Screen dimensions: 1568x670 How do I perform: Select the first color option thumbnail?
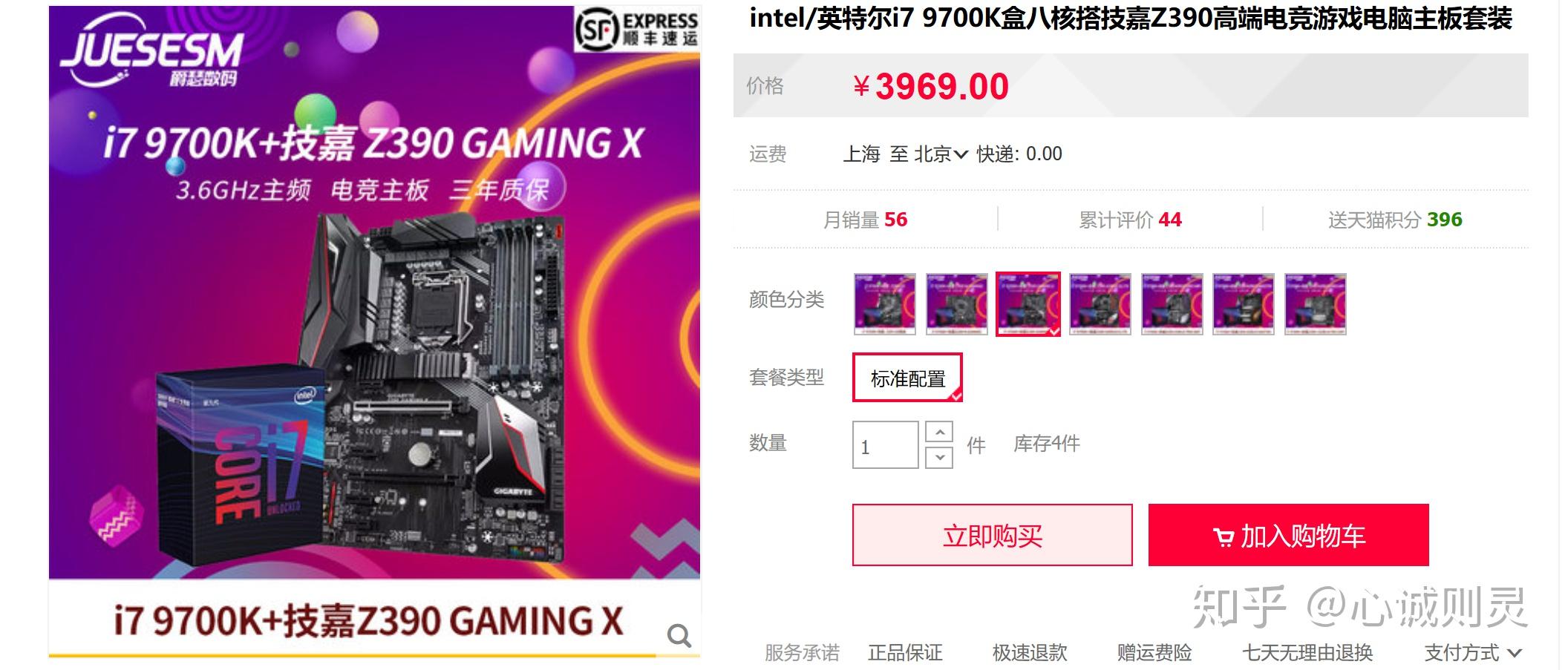[884, 304]
